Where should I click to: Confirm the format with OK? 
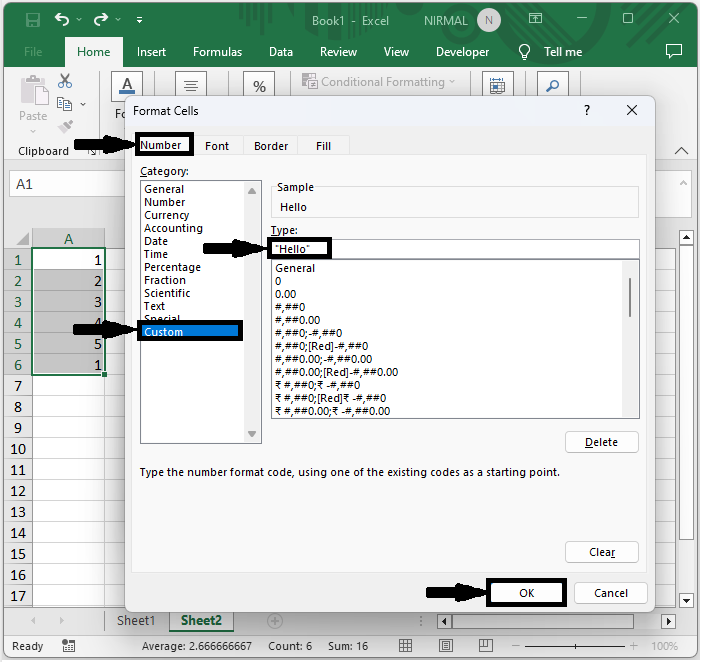coord(526,593)
